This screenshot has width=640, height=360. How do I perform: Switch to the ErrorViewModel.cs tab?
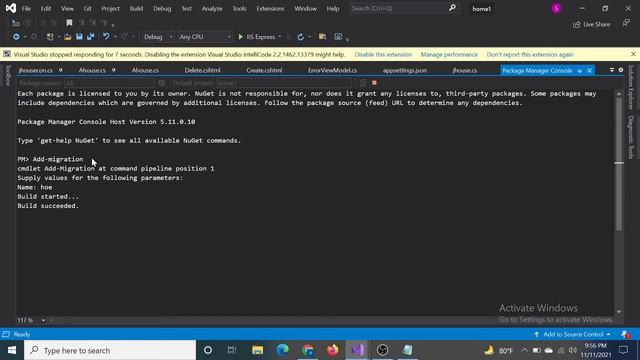click(x=332, y=70)
